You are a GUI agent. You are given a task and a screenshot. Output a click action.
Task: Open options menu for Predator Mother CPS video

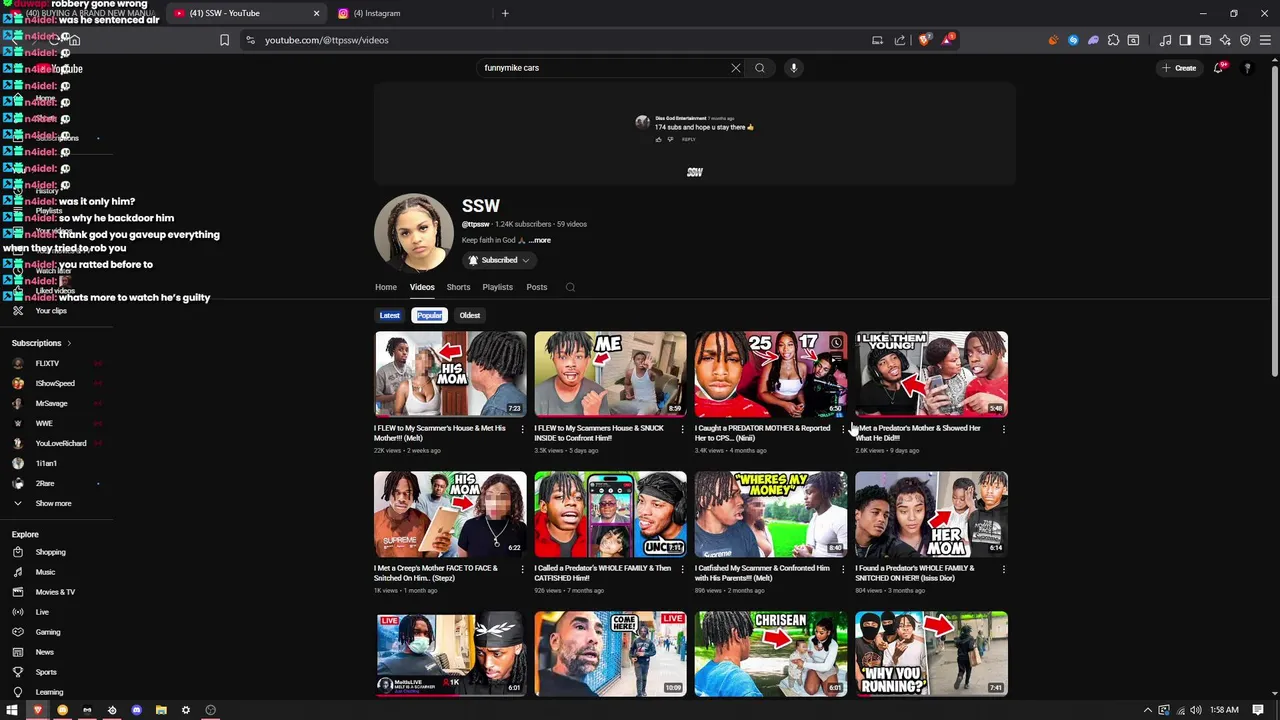[x=843, y=429]
